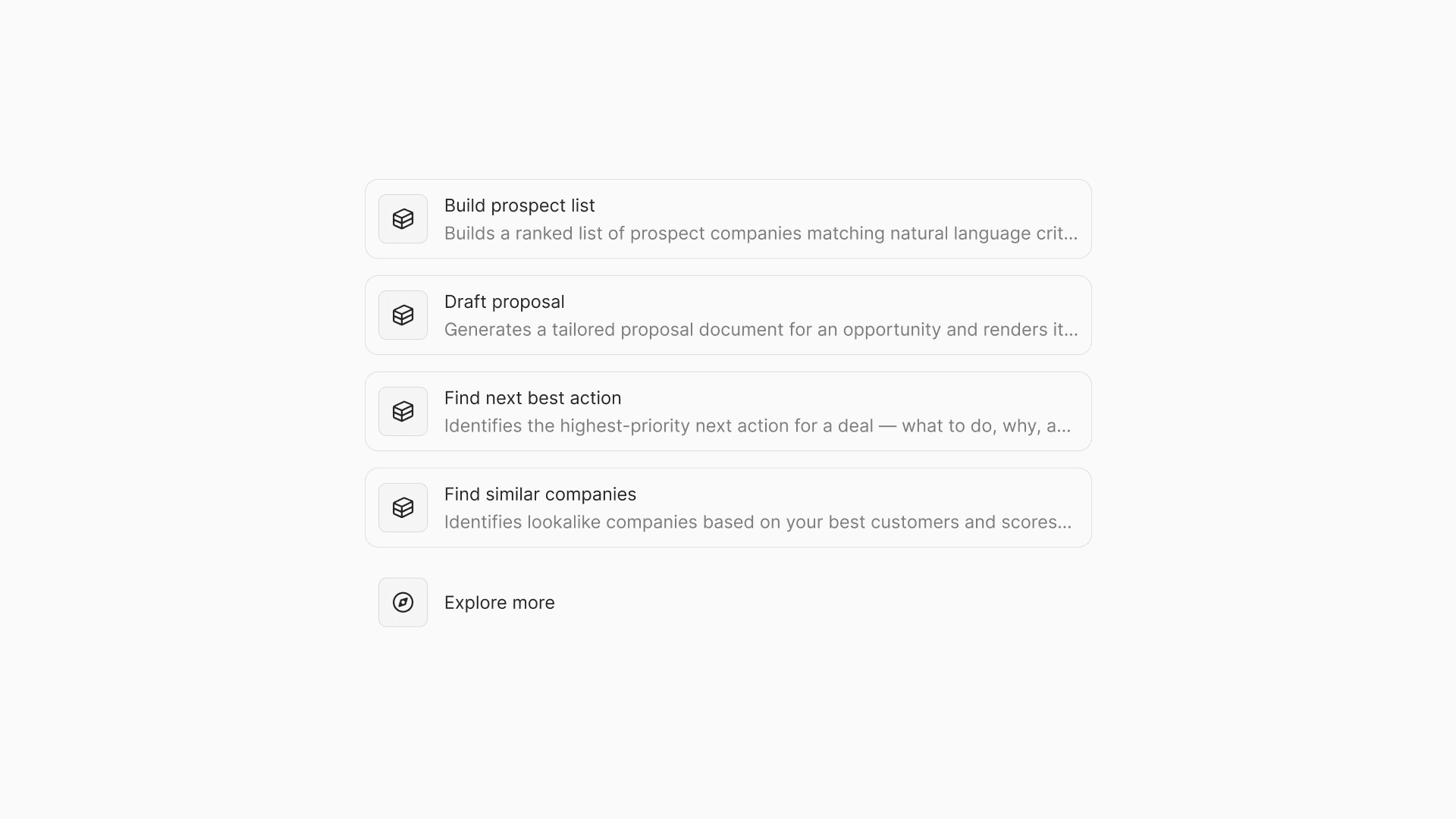Open the Draft proposal skill title

pos(504,302)
